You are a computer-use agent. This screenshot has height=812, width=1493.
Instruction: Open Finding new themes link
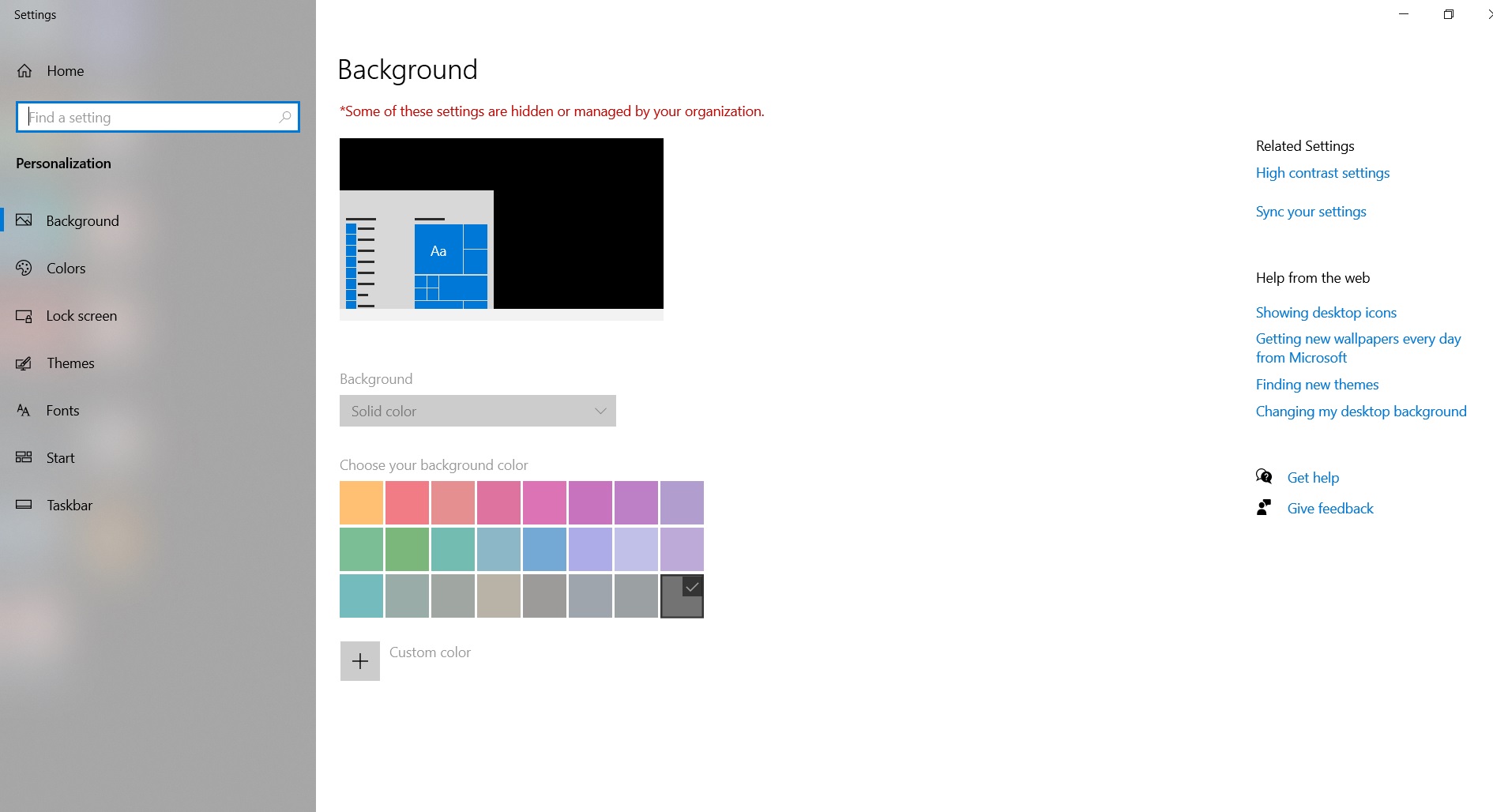tap(1317, 385)
